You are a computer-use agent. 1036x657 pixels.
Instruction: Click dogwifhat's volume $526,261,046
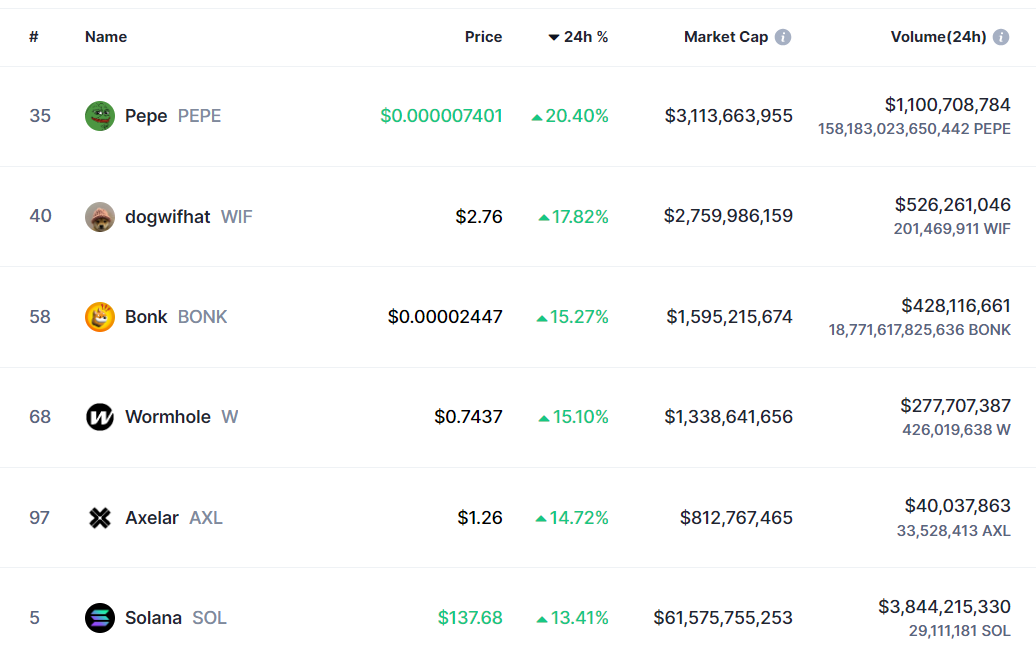[x=952, y=205]
